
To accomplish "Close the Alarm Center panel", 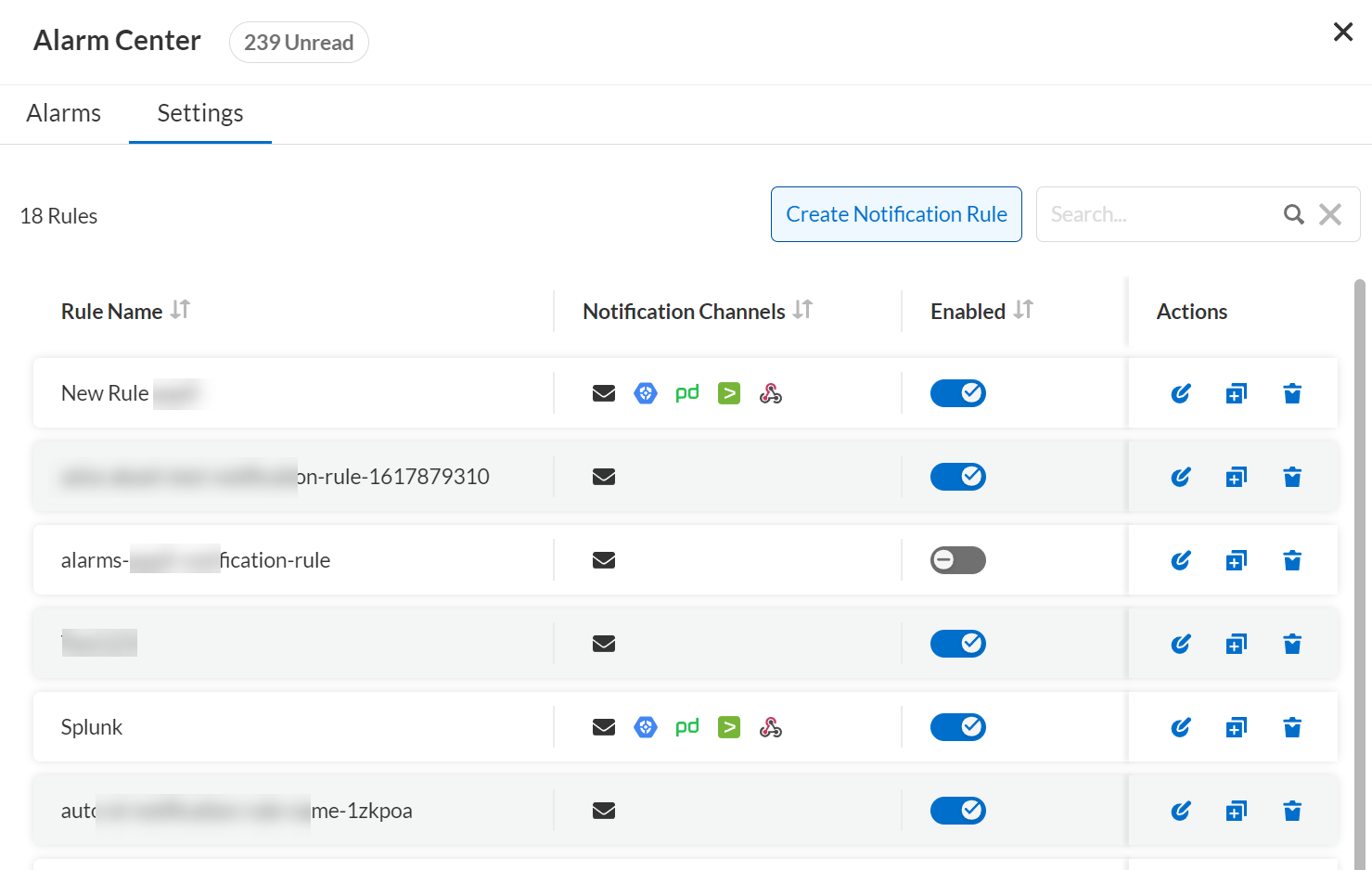I will (x=1342, y=32).
